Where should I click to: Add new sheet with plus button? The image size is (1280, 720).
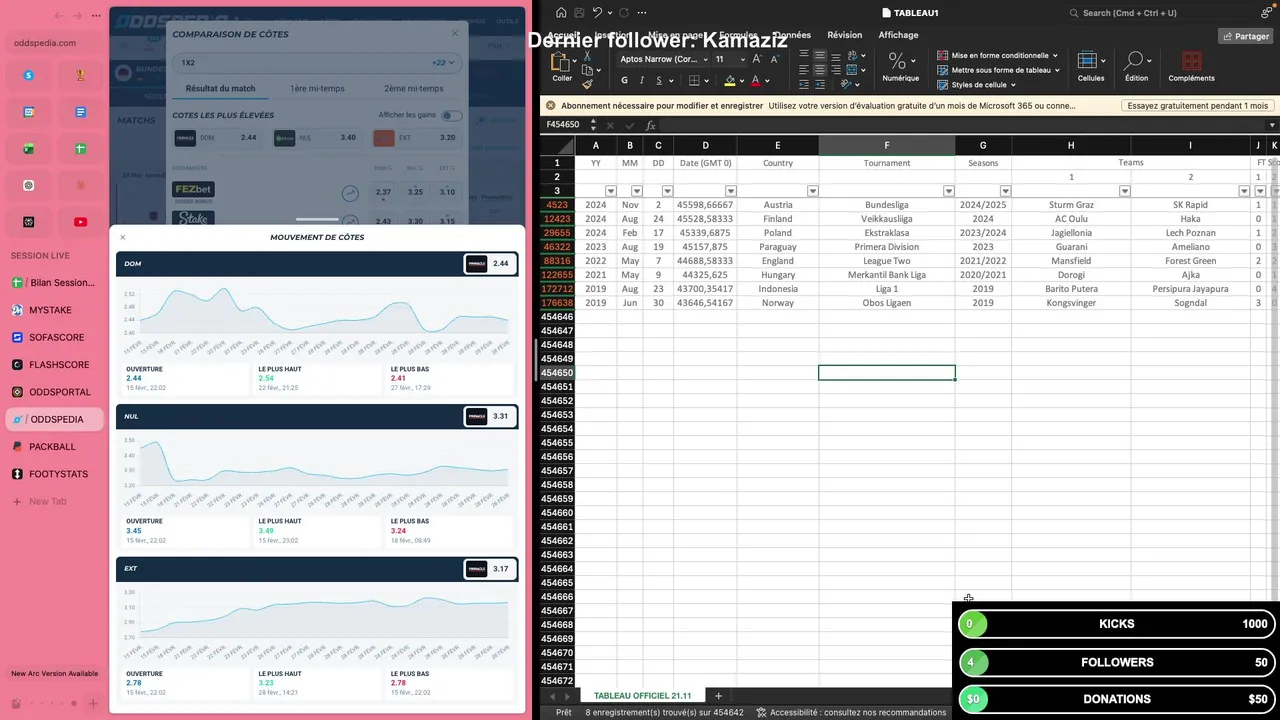(717, 696)
